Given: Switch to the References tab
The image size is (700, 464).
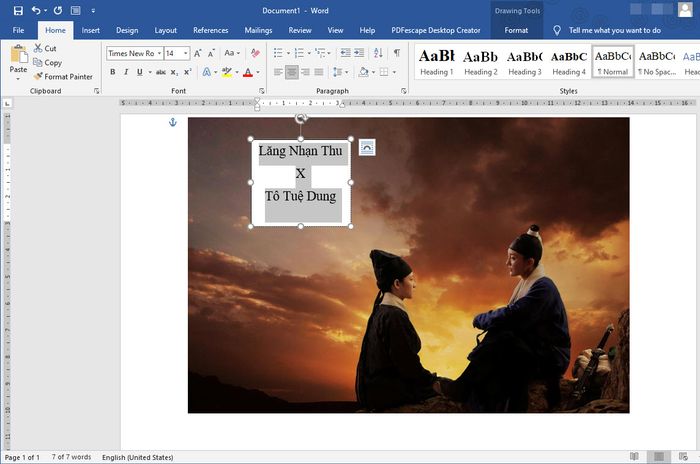Looking at the screenshot, I should [x=211, y=30].
